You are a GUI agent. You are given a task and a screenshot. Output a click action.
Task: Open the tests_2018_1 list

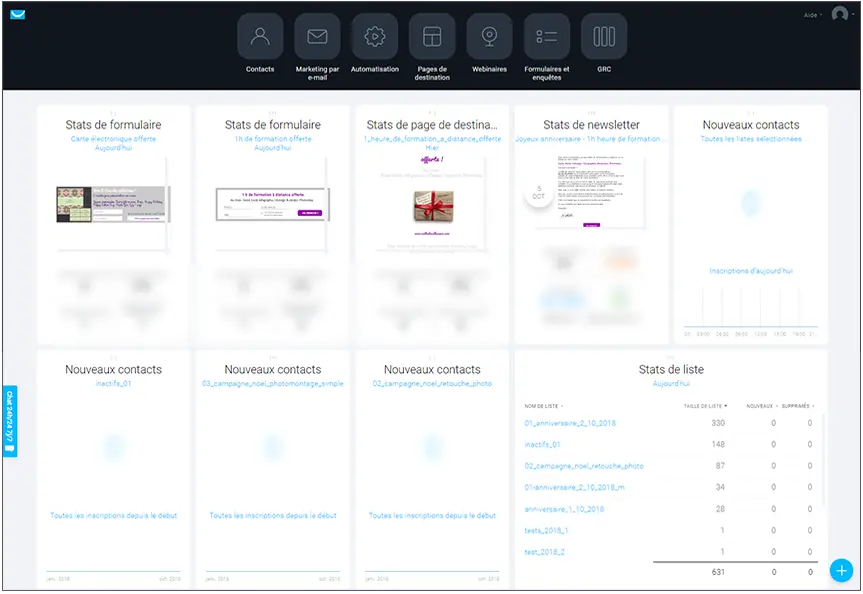pyautogui.click(x=546, y=531)
